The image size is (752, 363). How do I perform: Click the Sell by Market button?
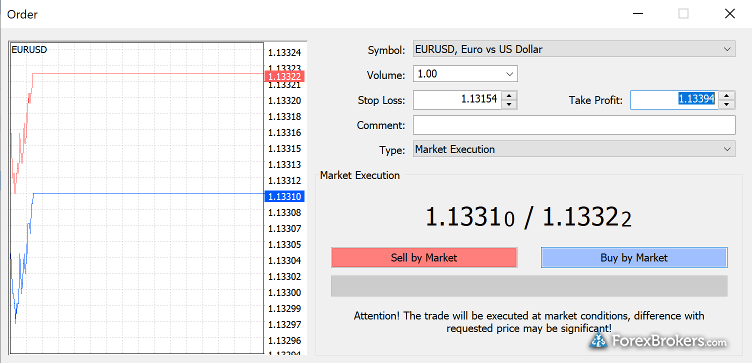pos(424,258)
